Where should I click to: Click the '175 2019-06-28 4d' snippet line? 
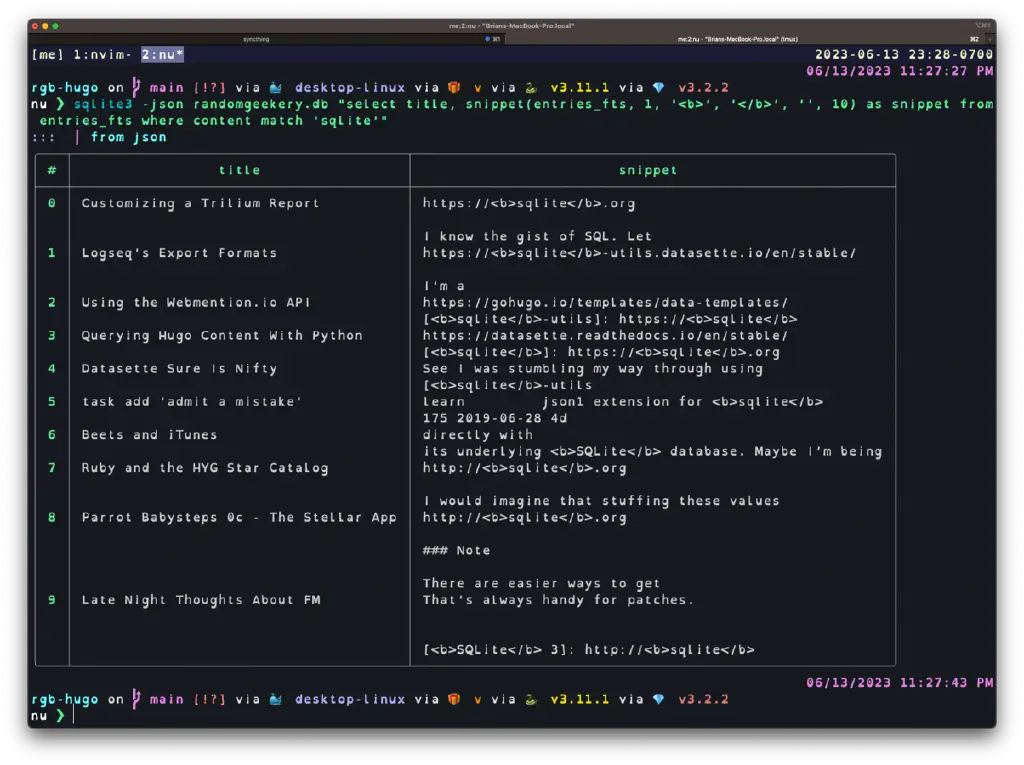click(x=495, y=418)
